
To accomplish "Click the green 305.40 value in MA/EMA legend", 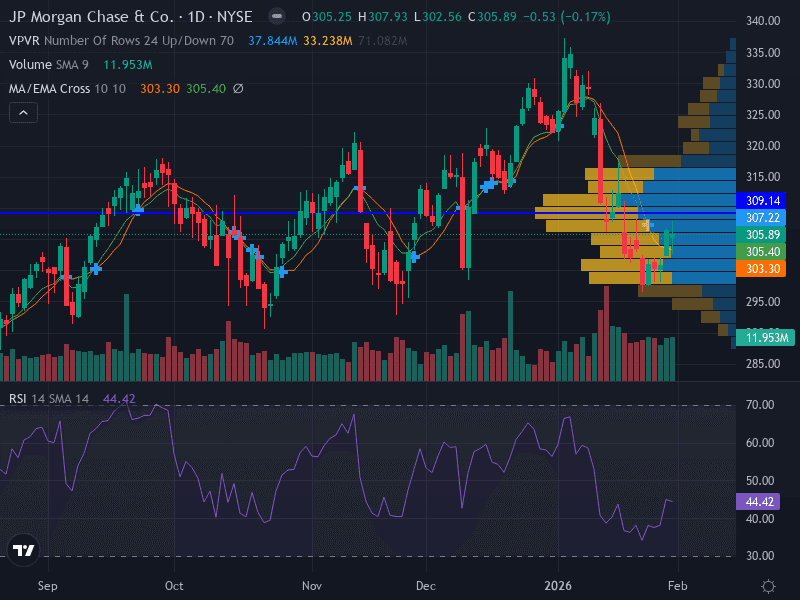I will tap(206, 89).
